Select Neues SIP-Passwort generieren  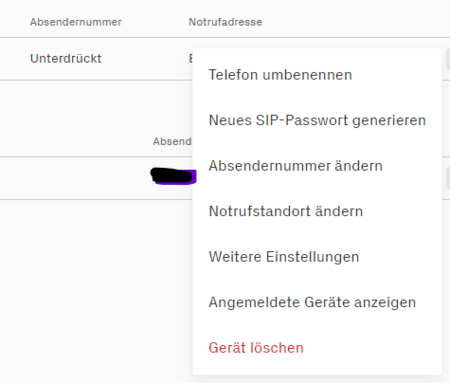coord(317,120)
